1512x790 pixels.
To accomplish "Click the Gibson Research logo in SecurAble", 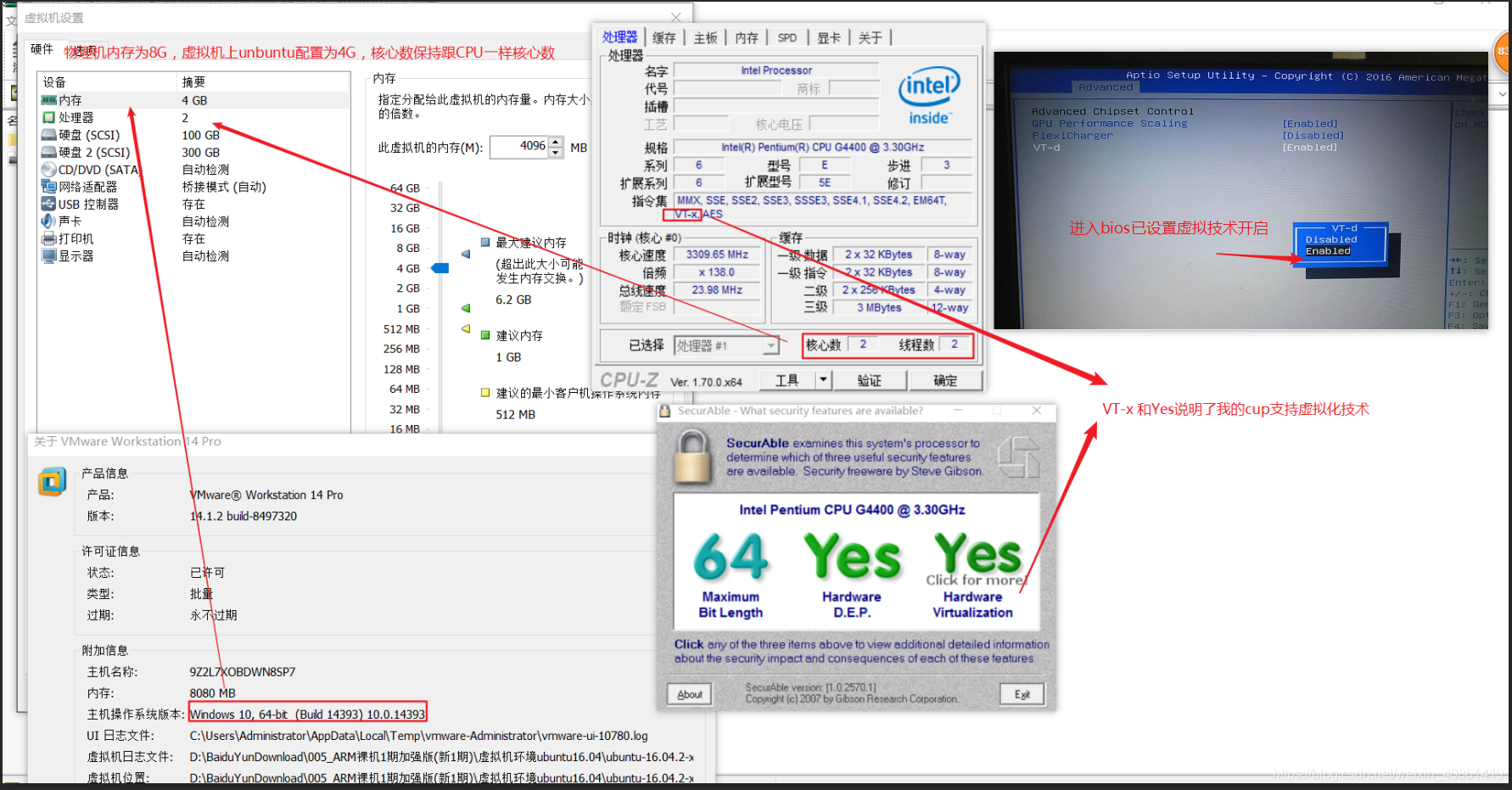I will [x=1018, y=457].
